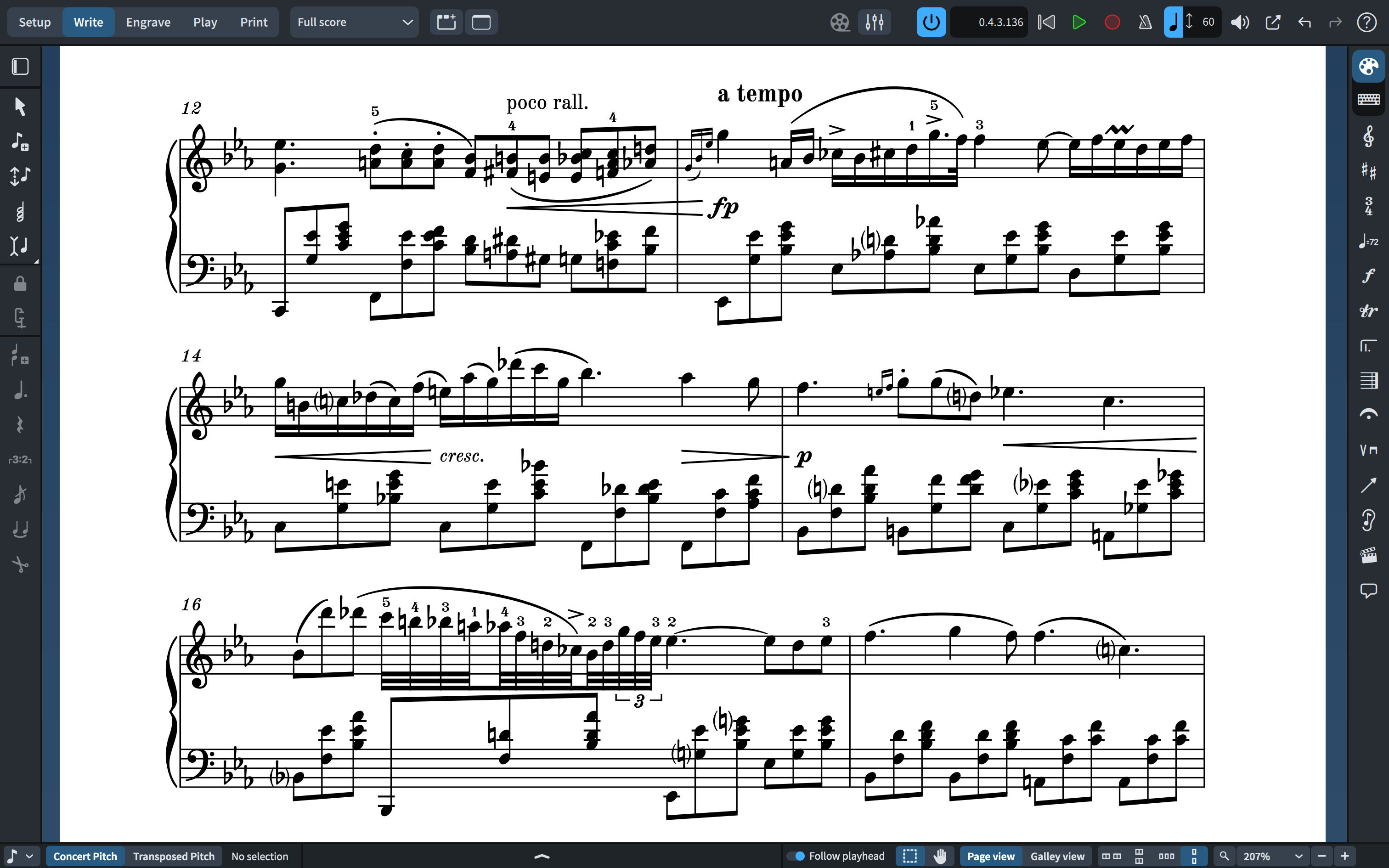1389x868 pixels.
Task: Open the Full score layout dropdown
Action: (354, 23)
